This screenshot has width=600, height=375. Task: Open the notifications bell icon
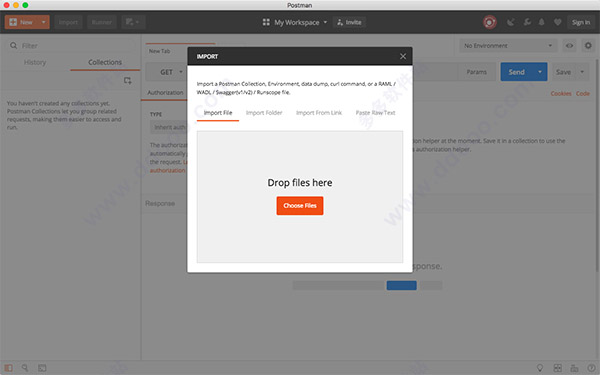541,22
